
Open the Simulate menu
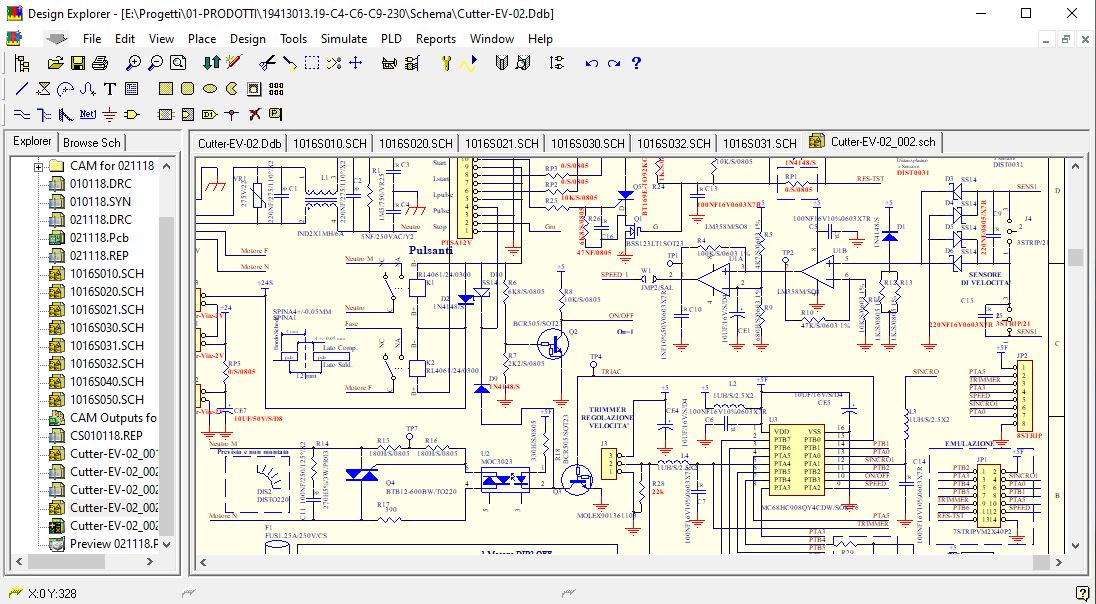343,39
